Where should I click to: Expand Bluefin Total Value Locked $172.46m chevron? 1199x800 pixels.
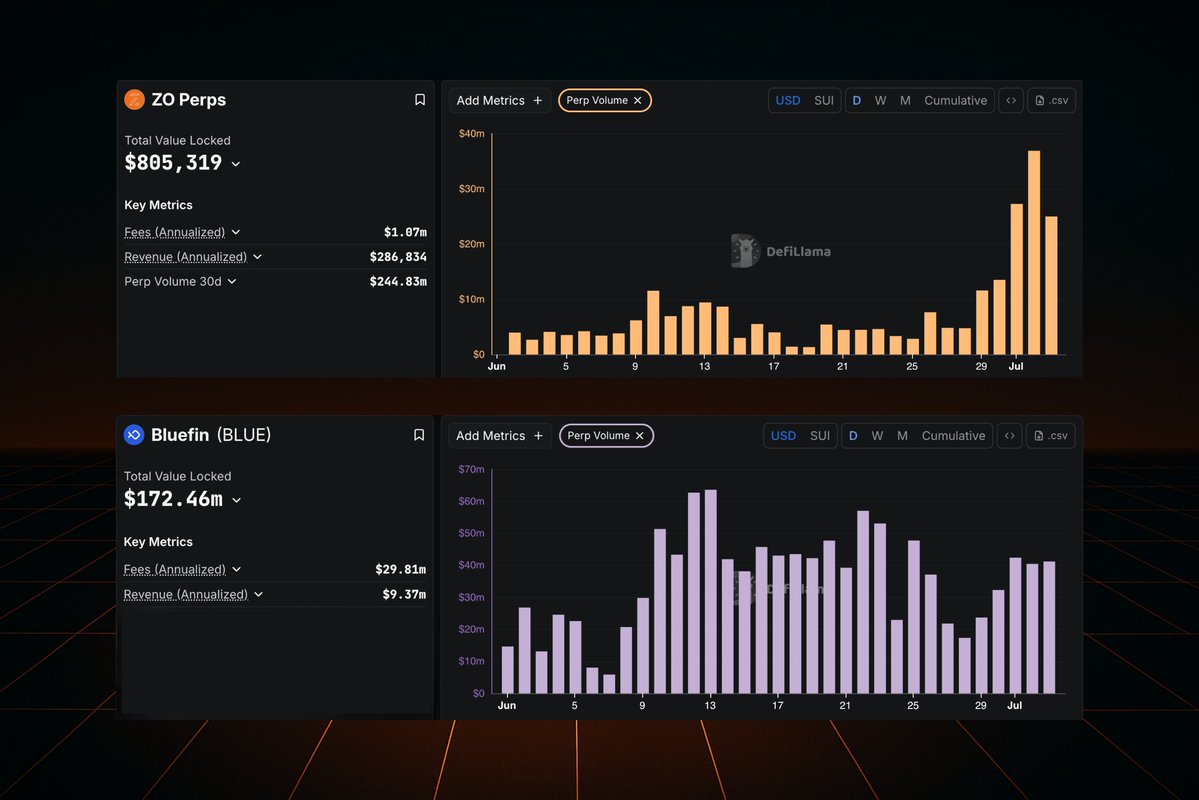coord(236,500)
